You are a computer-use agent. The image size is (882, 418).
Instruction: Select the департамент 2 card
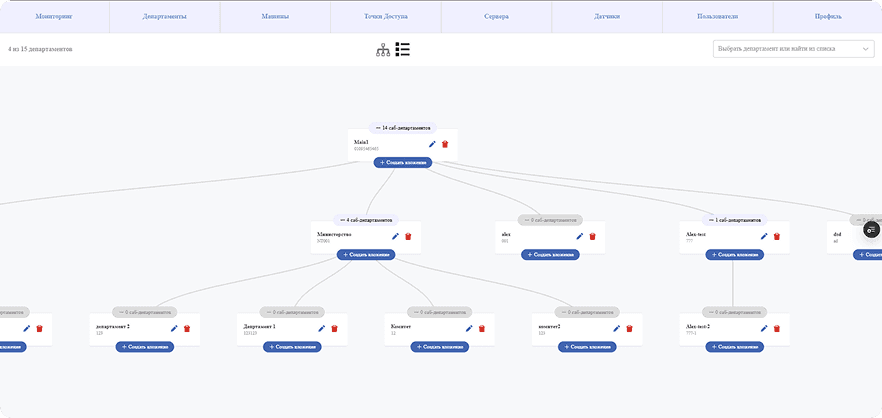point(145,330)
